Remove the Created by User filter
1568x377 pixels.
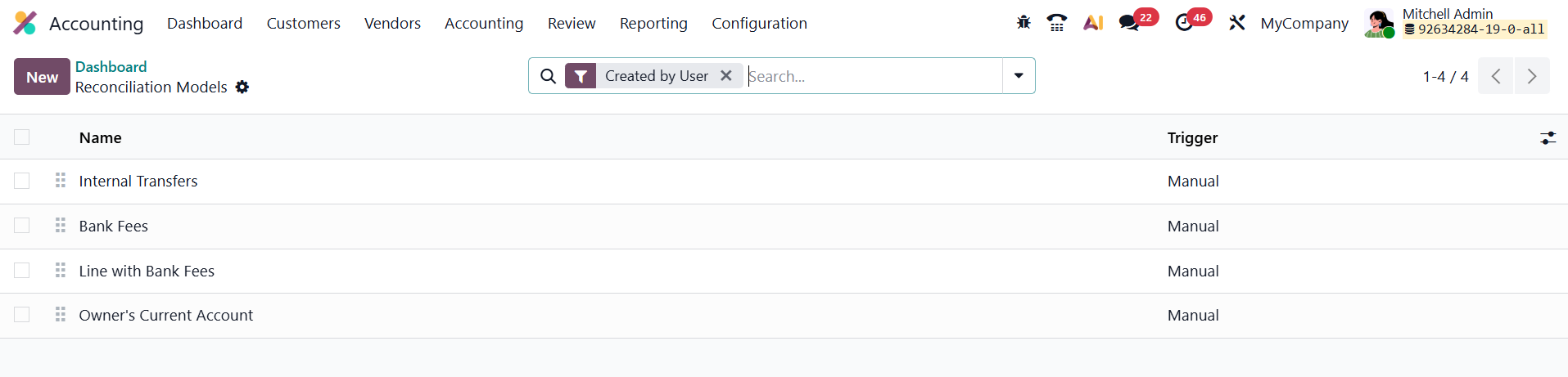(x=726, y=76)
